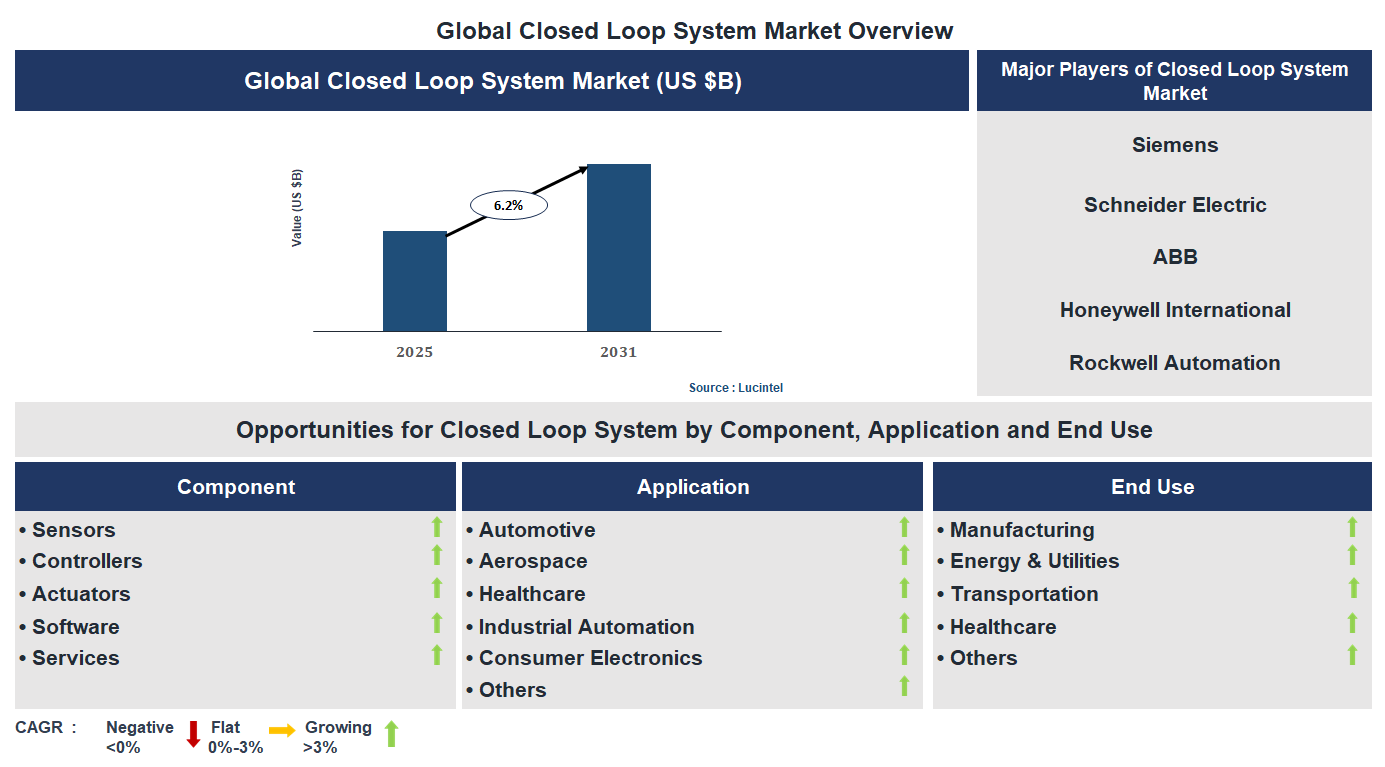The image size is (1385, 767).
Task: Click the growth arrow next to Sensors
Action: tap(437, 528)
